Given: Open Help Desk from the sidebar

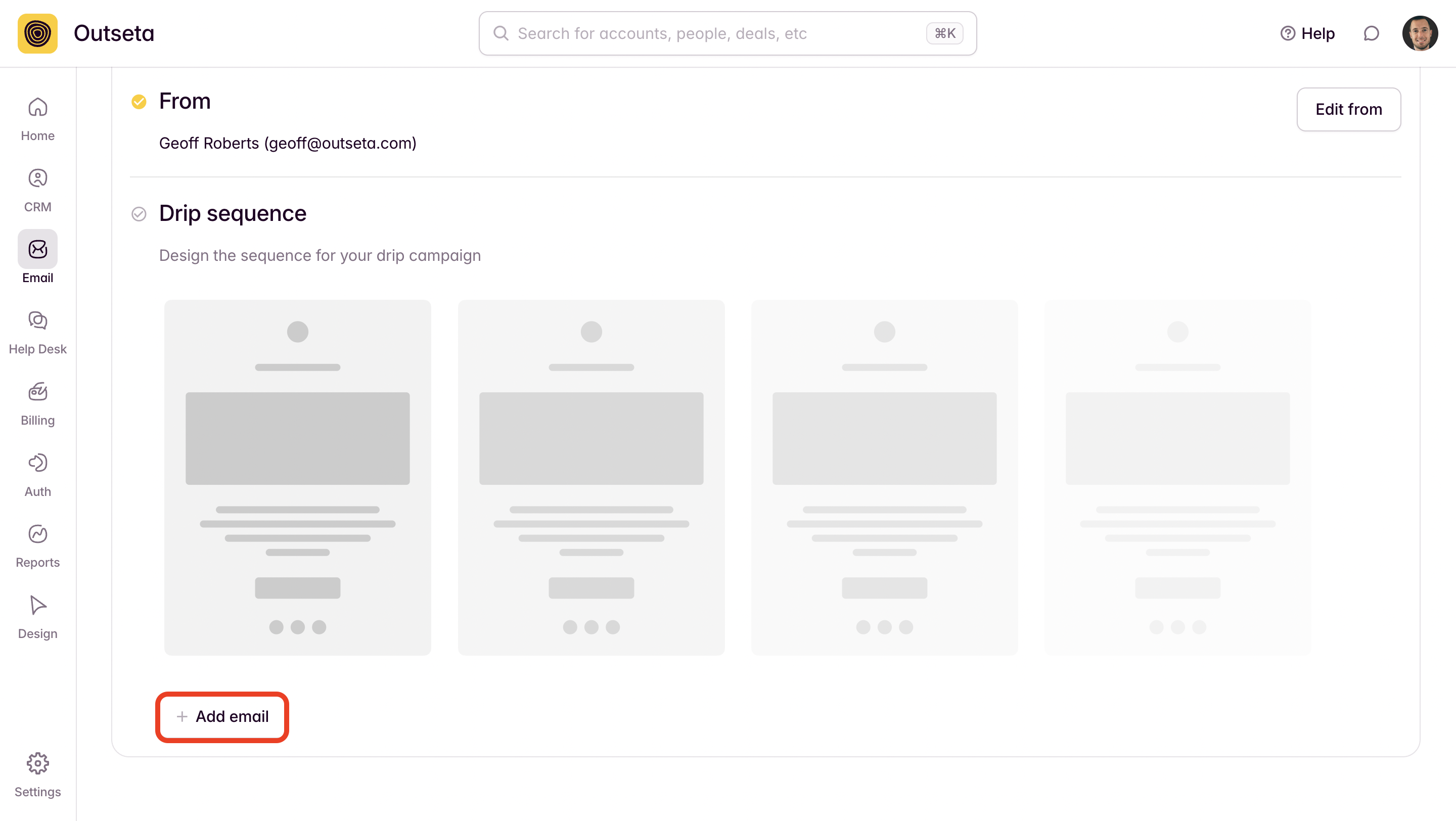Looking at the screenshot, I should pos(37,333).
